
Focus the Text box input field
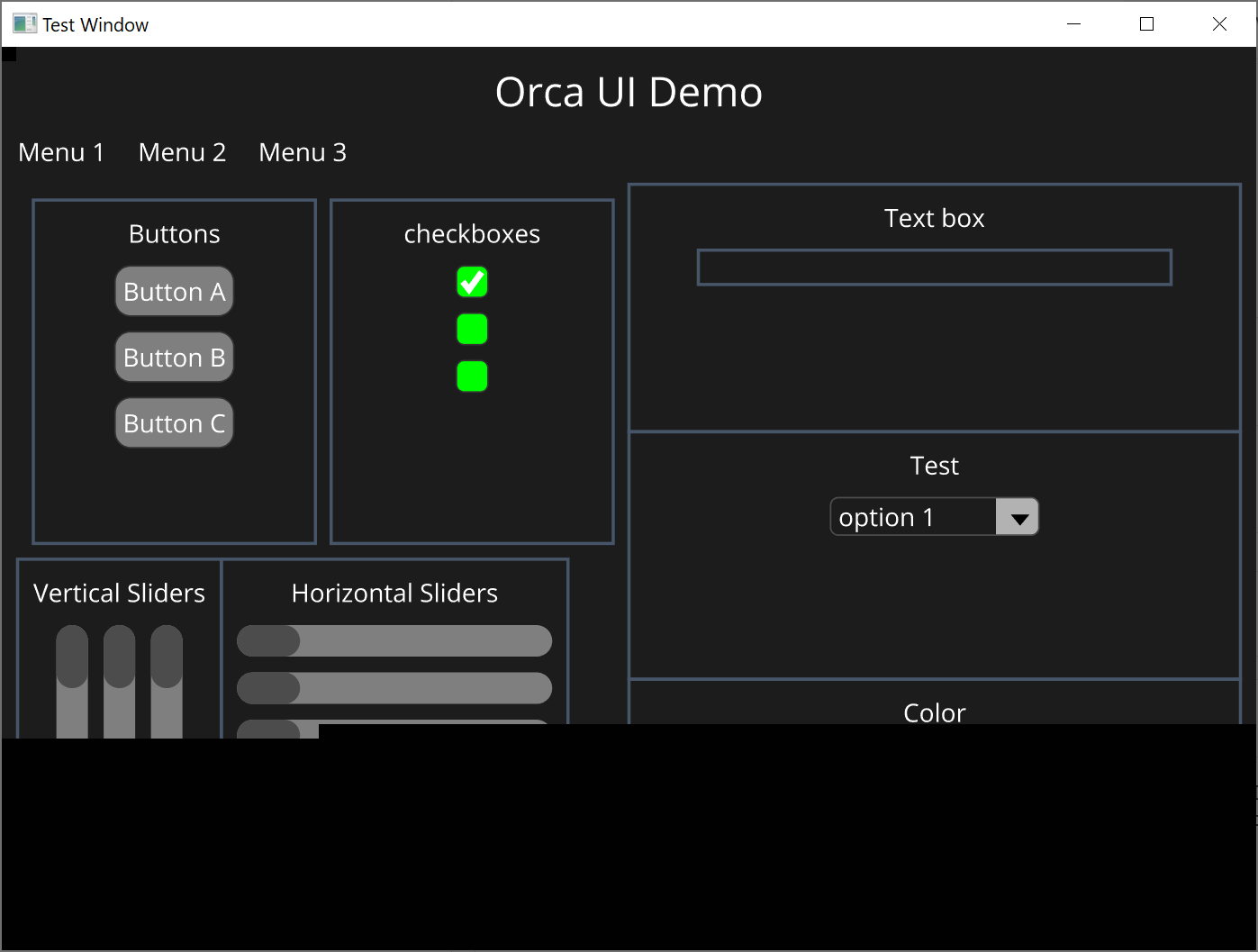pos(934,267)
